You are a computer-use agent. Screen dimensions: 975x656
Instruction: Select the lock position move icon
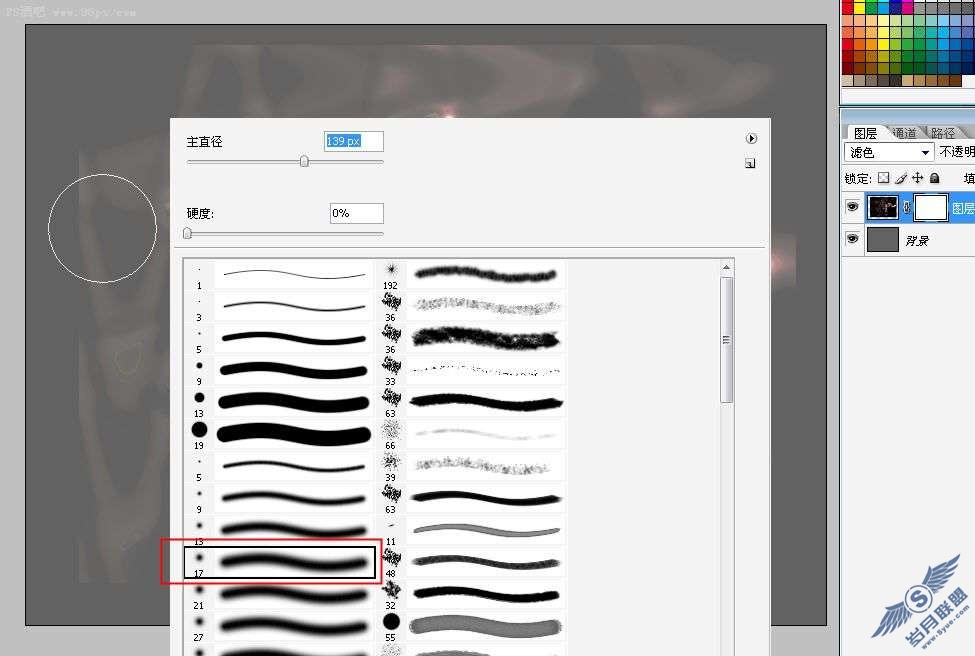pos(917,178)
